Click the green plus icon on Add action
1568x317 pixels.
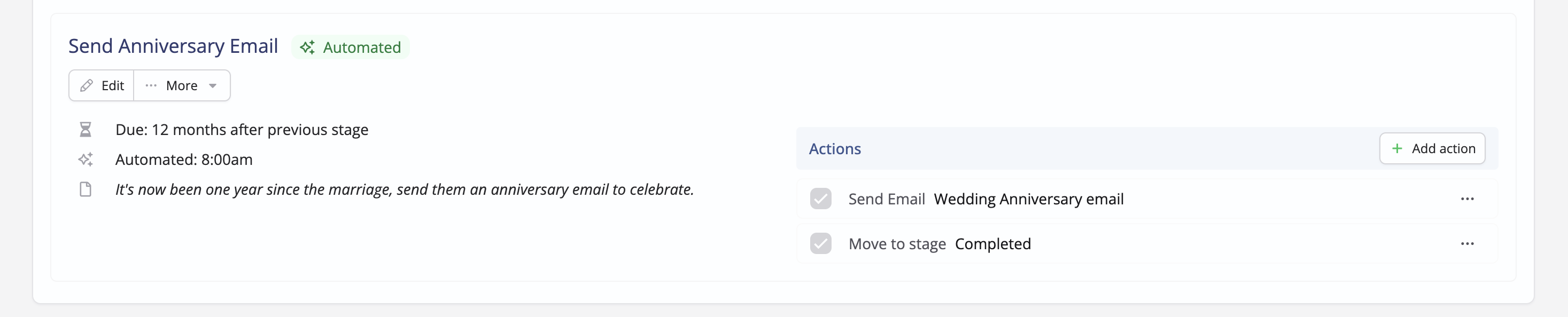click(1397, 149)
